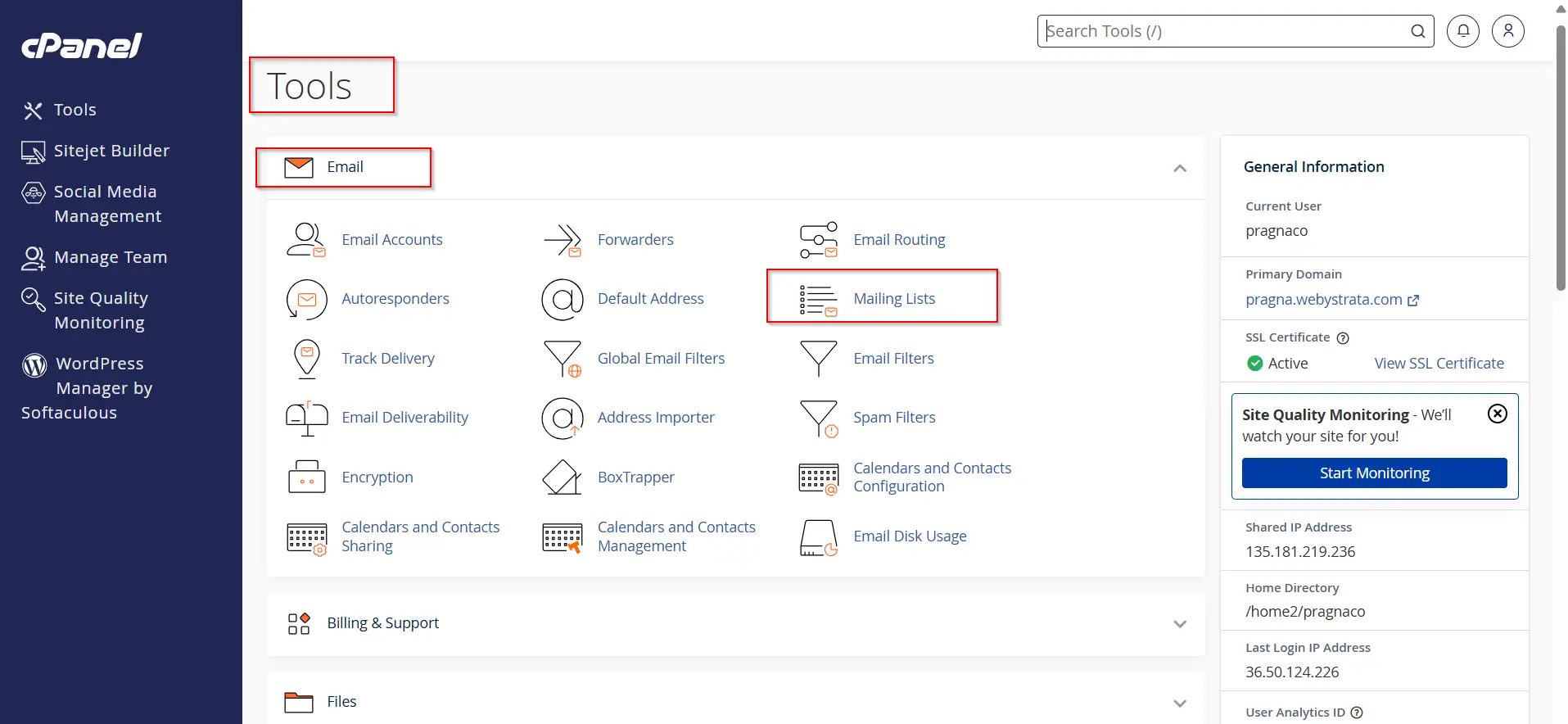Open the Email Routing icon

point(818,240)
